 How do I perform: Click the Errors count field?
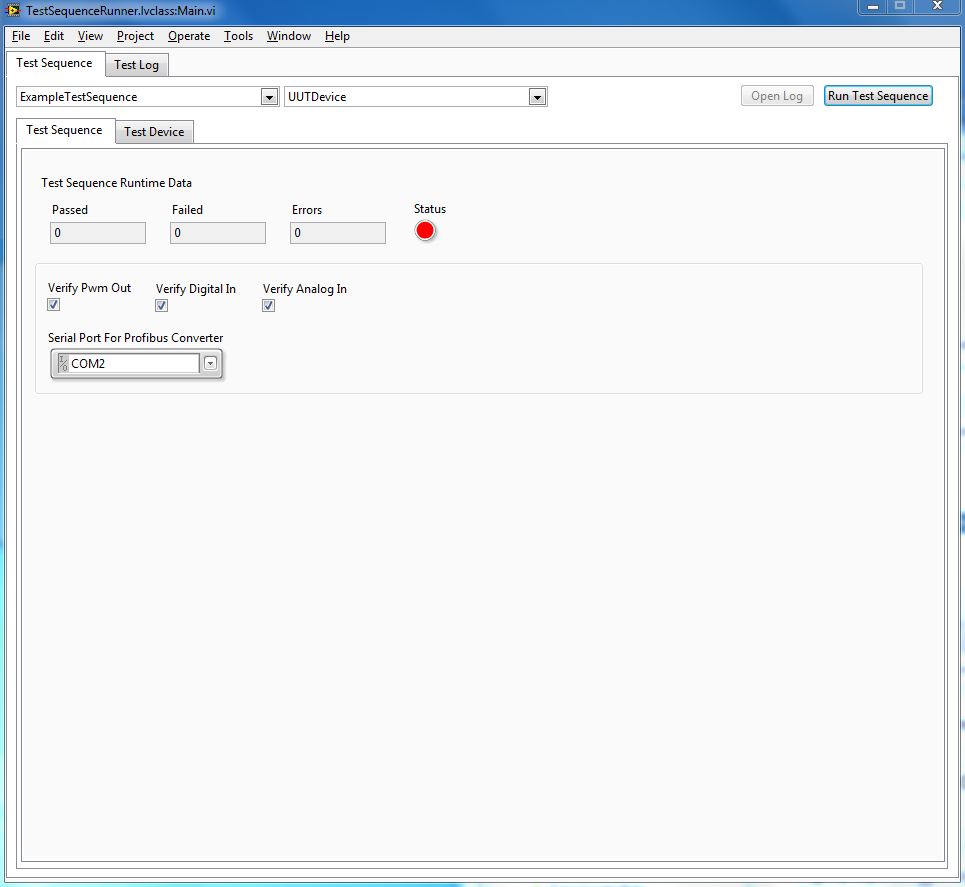pyautogui.click(x=337, y=232)
